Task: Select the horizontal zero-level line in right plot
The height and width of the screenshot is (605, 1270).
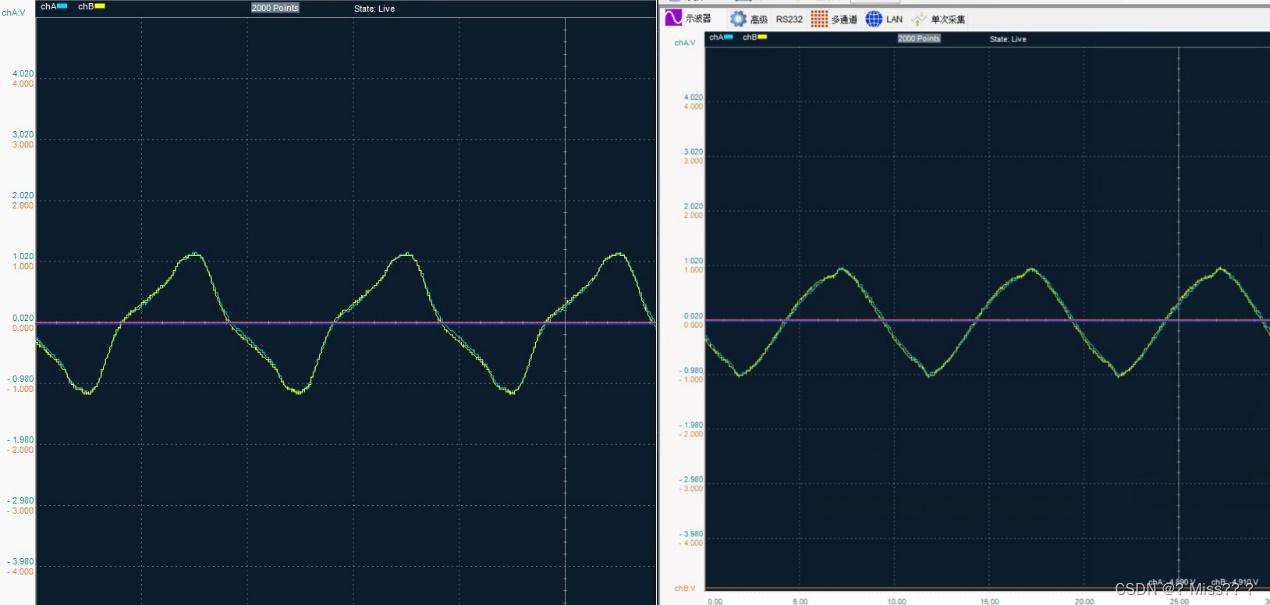Action: click(x=987, y=320)
